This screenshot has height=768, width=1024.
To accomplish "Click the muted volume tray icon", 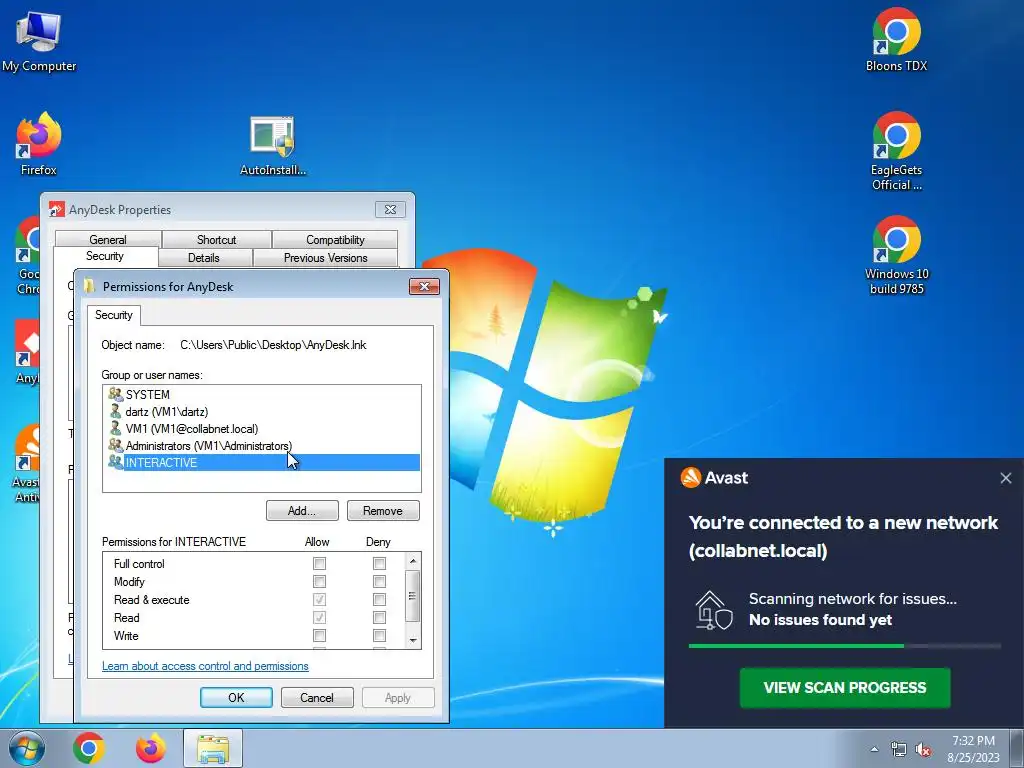I will [923, 750].
